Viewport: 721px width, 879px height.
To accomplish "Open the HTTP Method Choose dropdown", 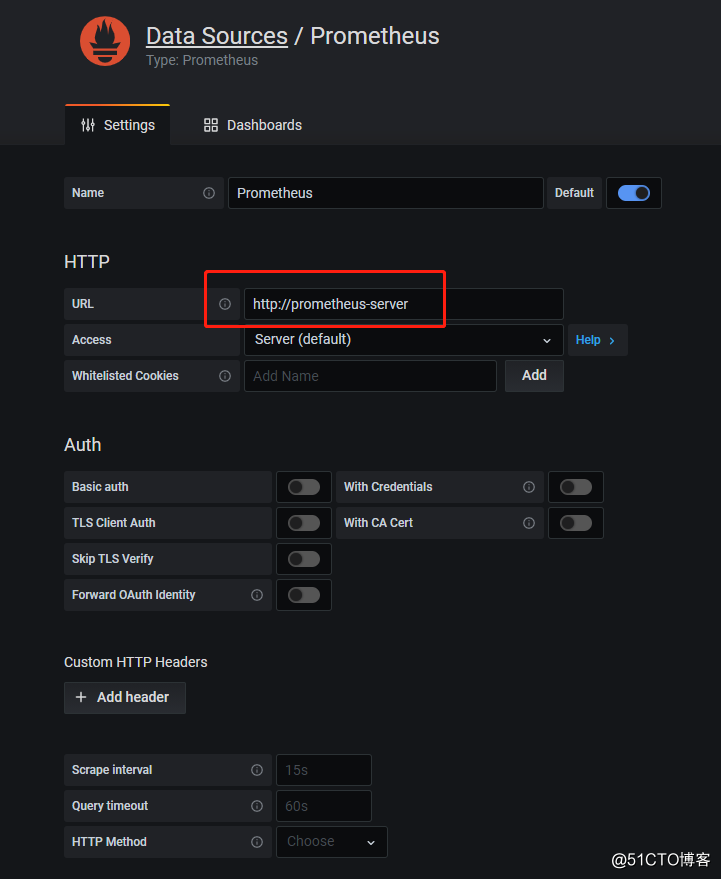I will [x=331, y=842].
